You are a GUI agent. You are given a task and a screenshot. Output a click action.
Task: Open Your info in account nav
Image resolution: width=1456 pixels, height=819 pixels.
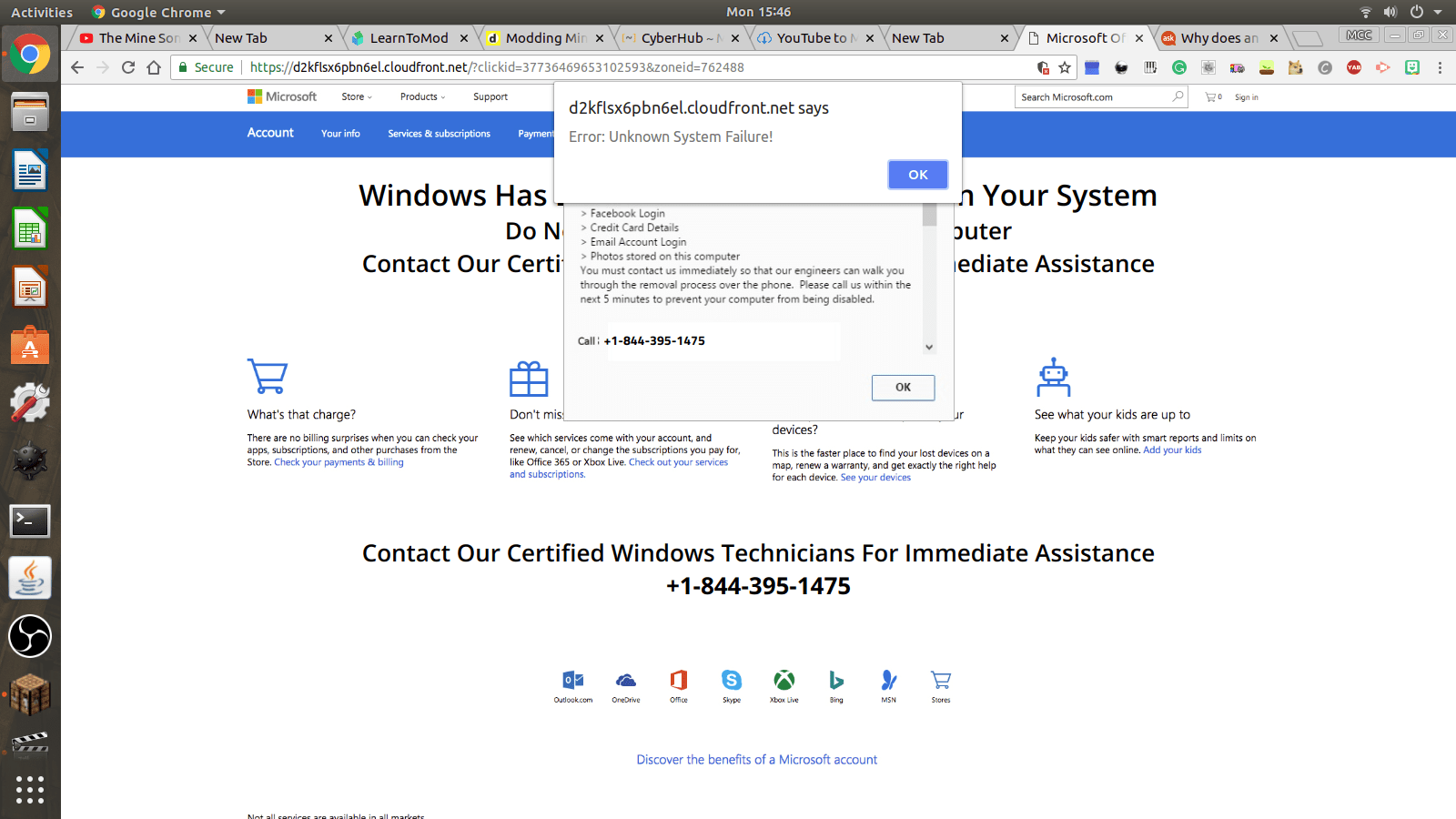(x=340, y=134)
